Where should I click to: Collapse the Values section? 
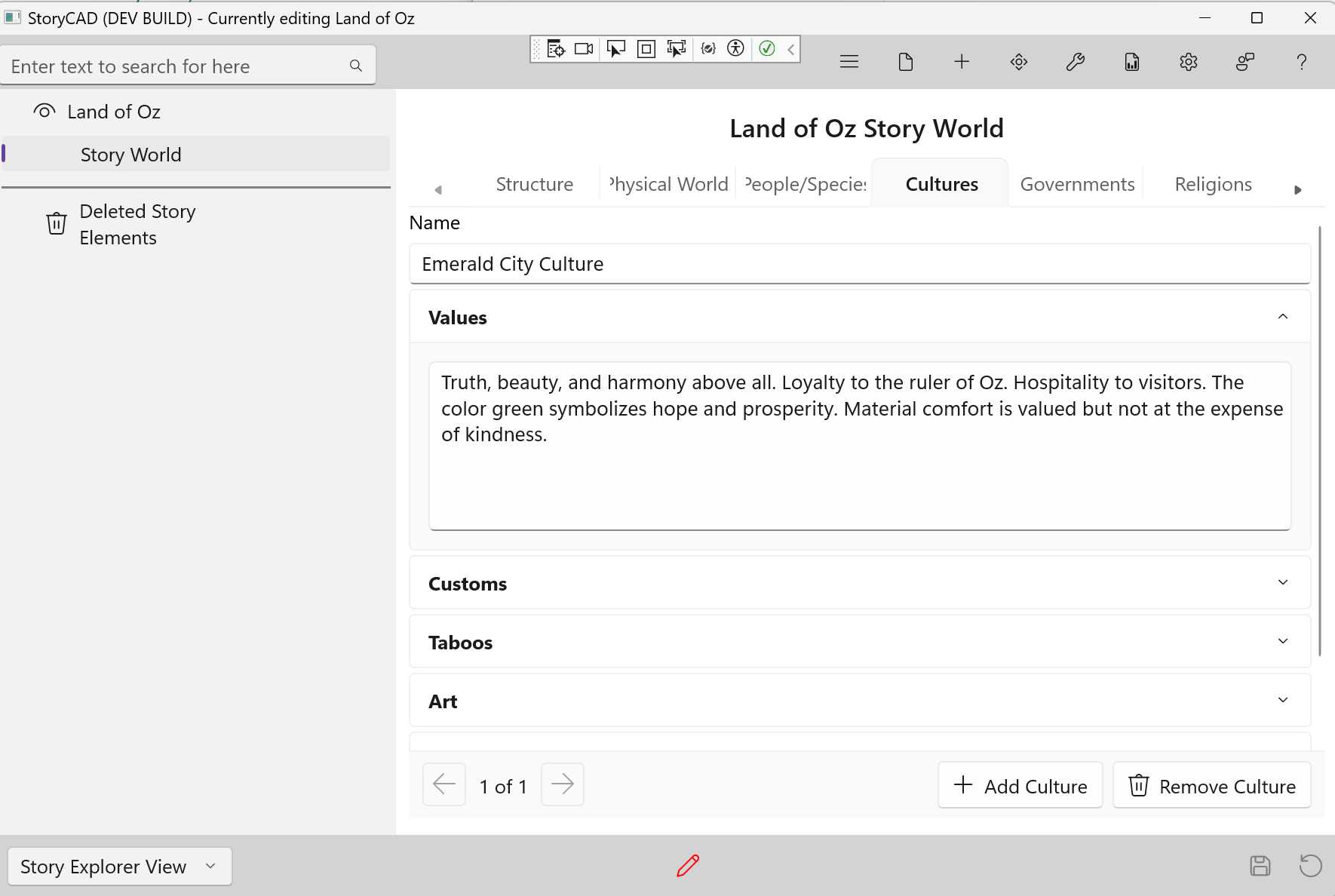click(x=1282, y=317)
